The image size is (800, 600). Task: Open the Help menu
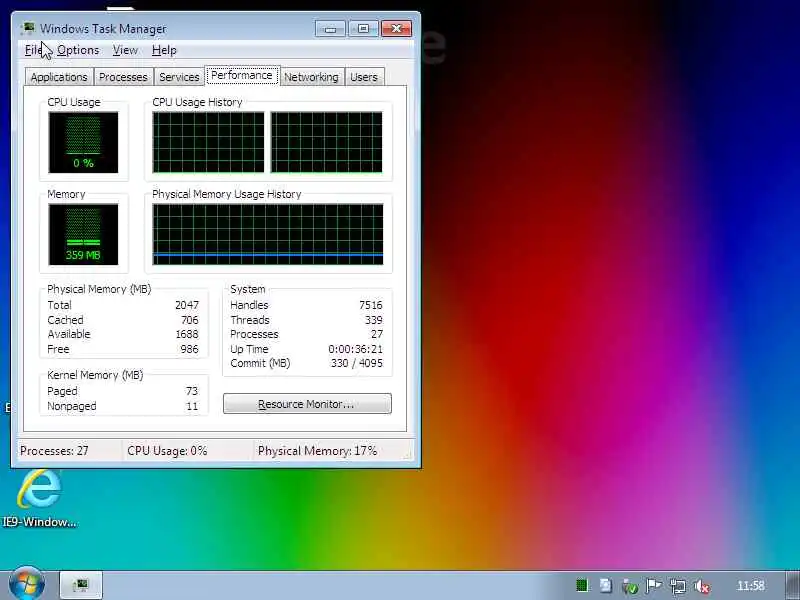click(x=164, y=50)
